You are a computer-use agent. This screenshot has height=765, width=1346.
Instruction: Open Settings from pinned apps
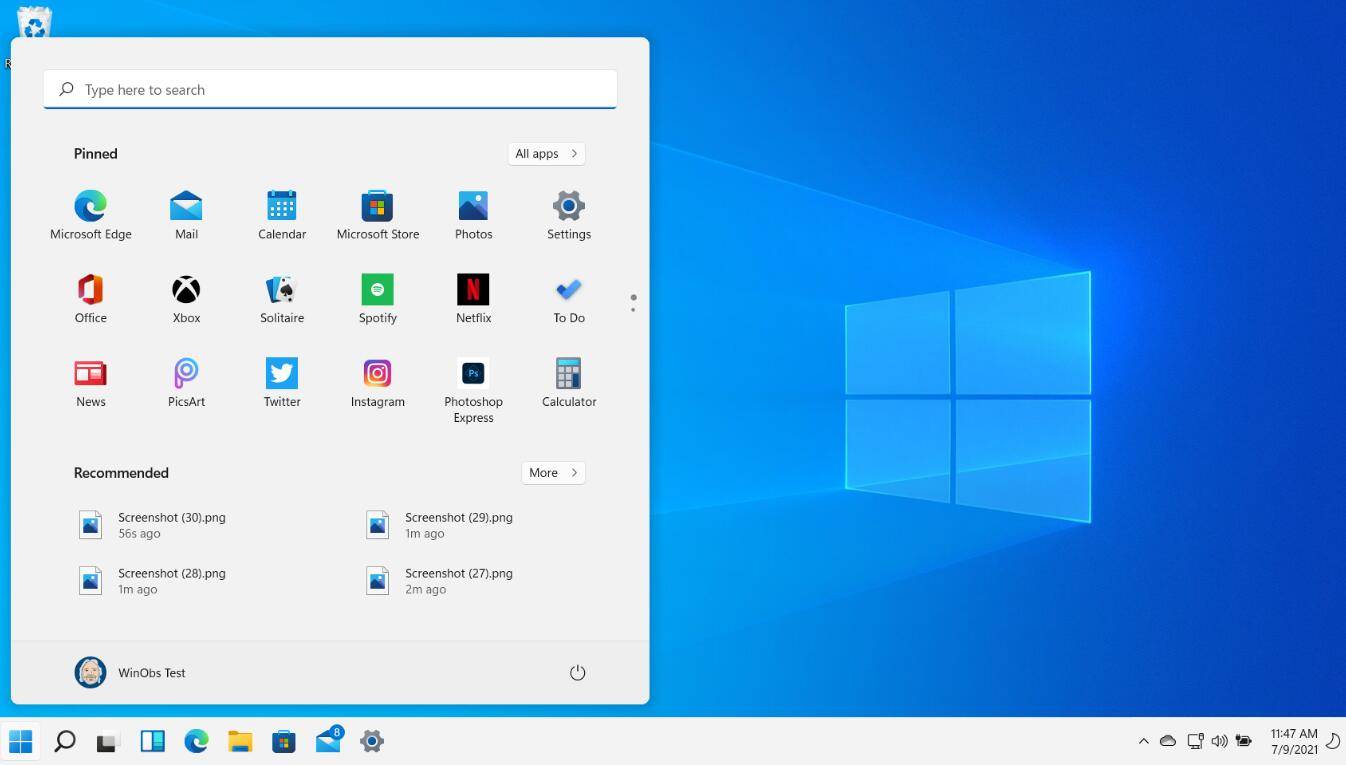click(x=569, y=215)
